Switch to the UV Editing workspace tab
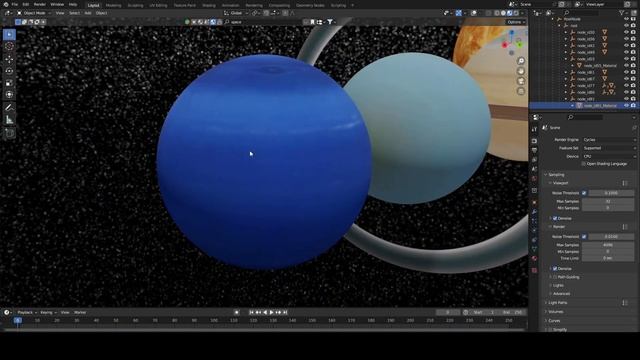The width and height of the screenshot is (640, 360). point(158,6)
